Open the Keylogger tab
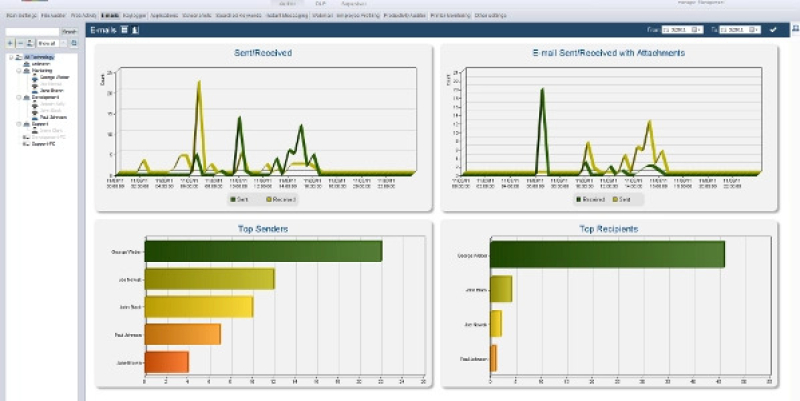The width and height of the screenshot is (800, 401). pos(135,15)
